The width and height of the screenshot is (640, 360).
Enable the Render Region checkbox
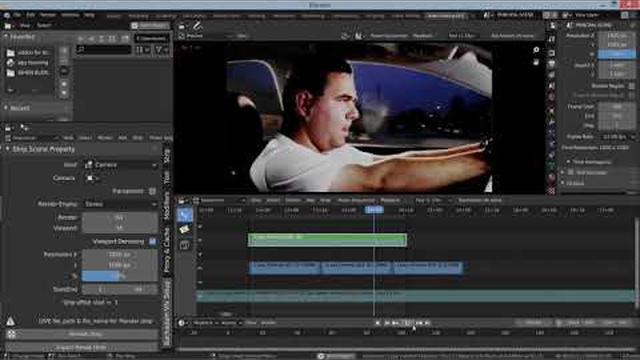tap(631, 86)
